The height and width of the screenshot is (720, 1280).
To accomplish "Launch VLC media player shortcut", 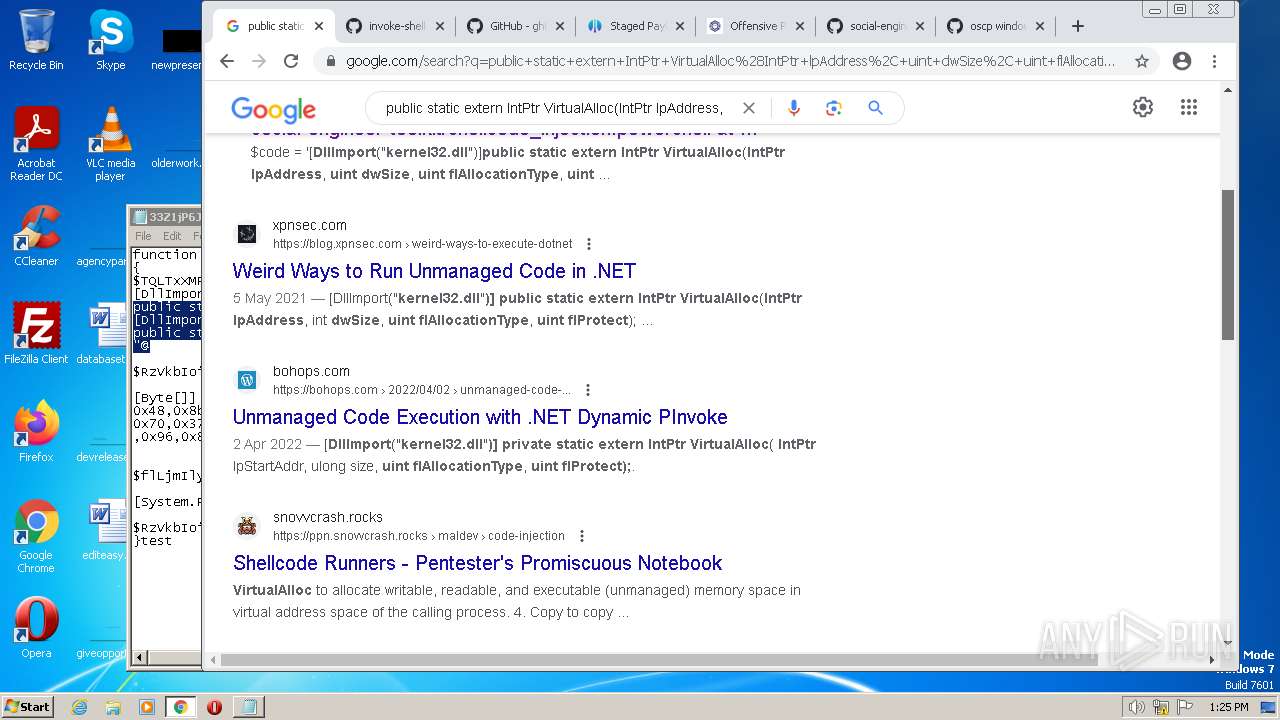I will [110, 145].
